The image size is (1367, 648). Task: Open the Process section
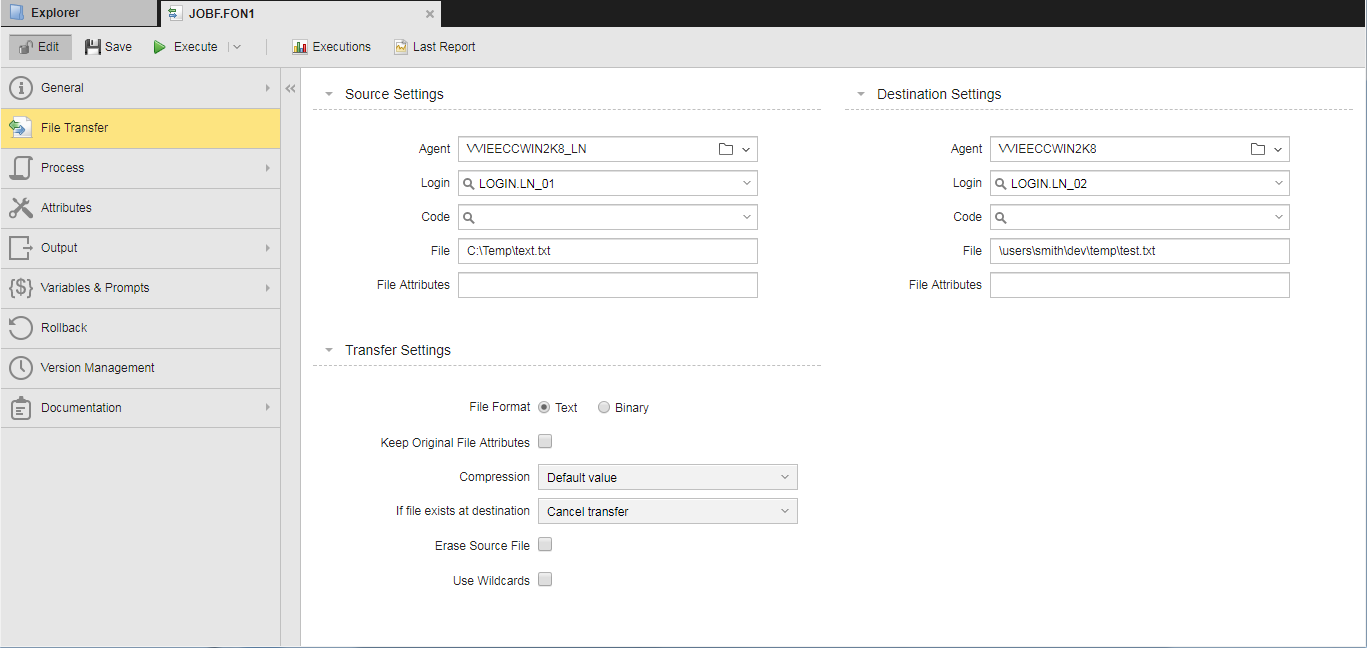pyautogui.click(x=140, y=168)
